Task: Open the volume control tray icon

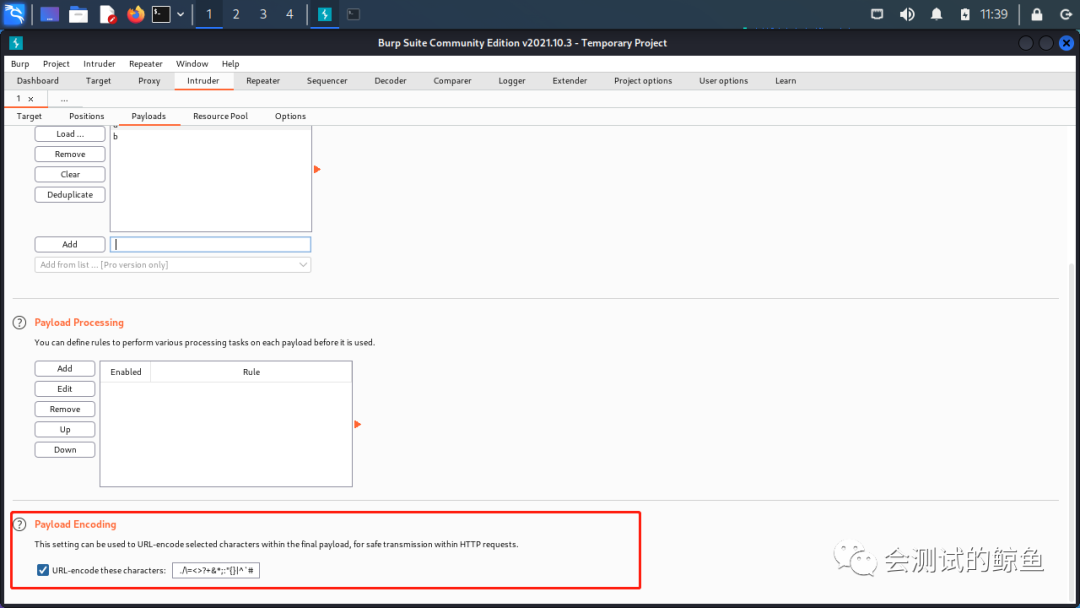Action: pyautogui.click(x=907, y=14)
